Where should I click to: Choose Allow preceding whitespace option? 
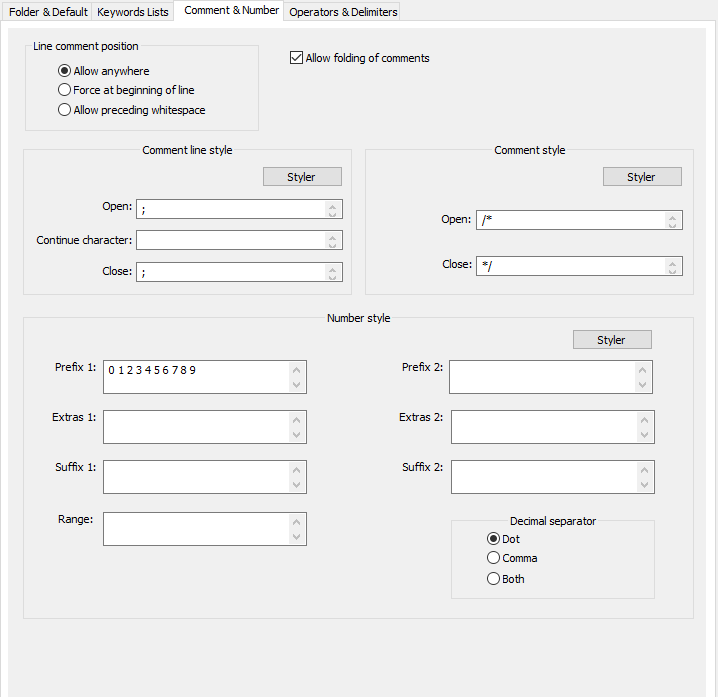[x=65, y=110]
